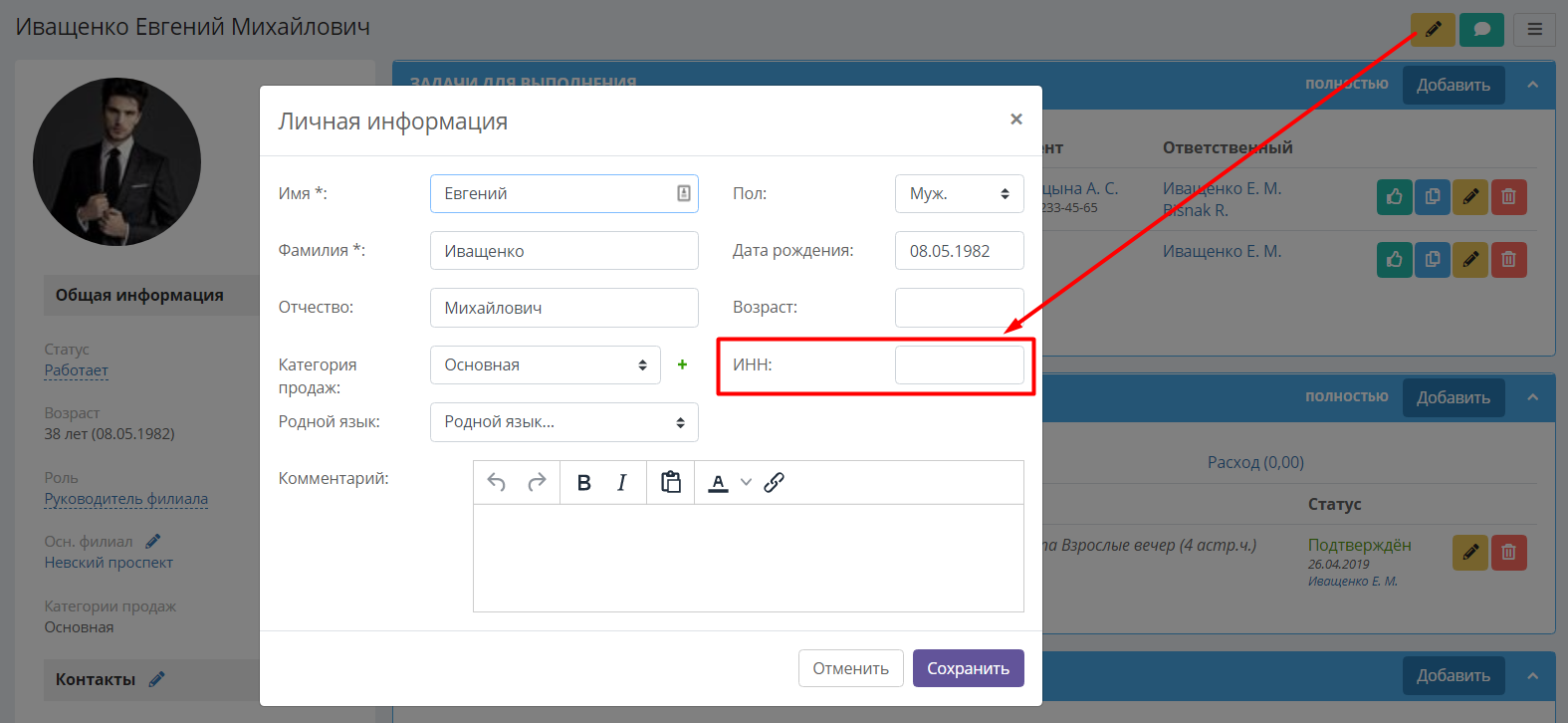Click the contact card icon in Имя field

[684, 193]
